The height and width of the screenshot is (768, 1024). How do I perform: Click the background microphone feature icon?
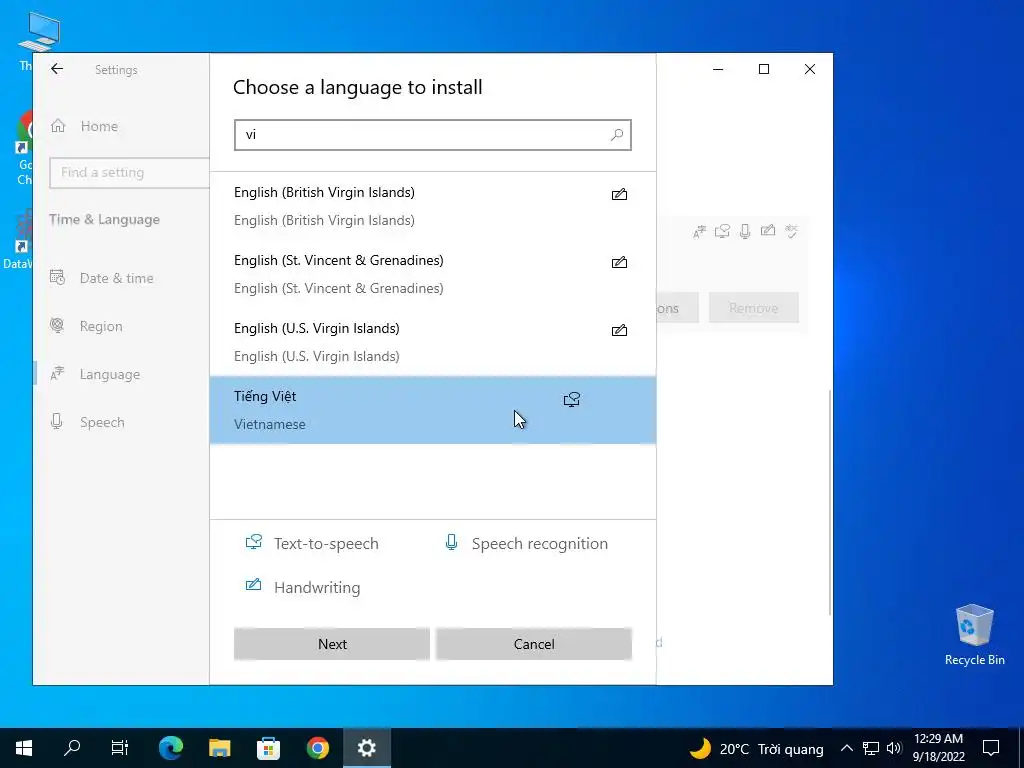point(745,231)
